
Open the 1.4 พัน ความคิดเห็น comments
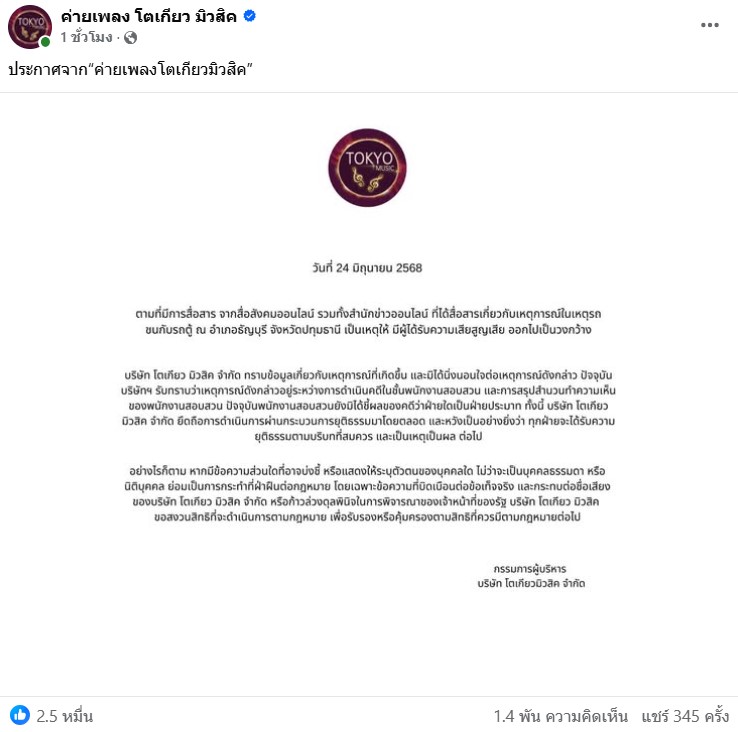tap(561, 716)
